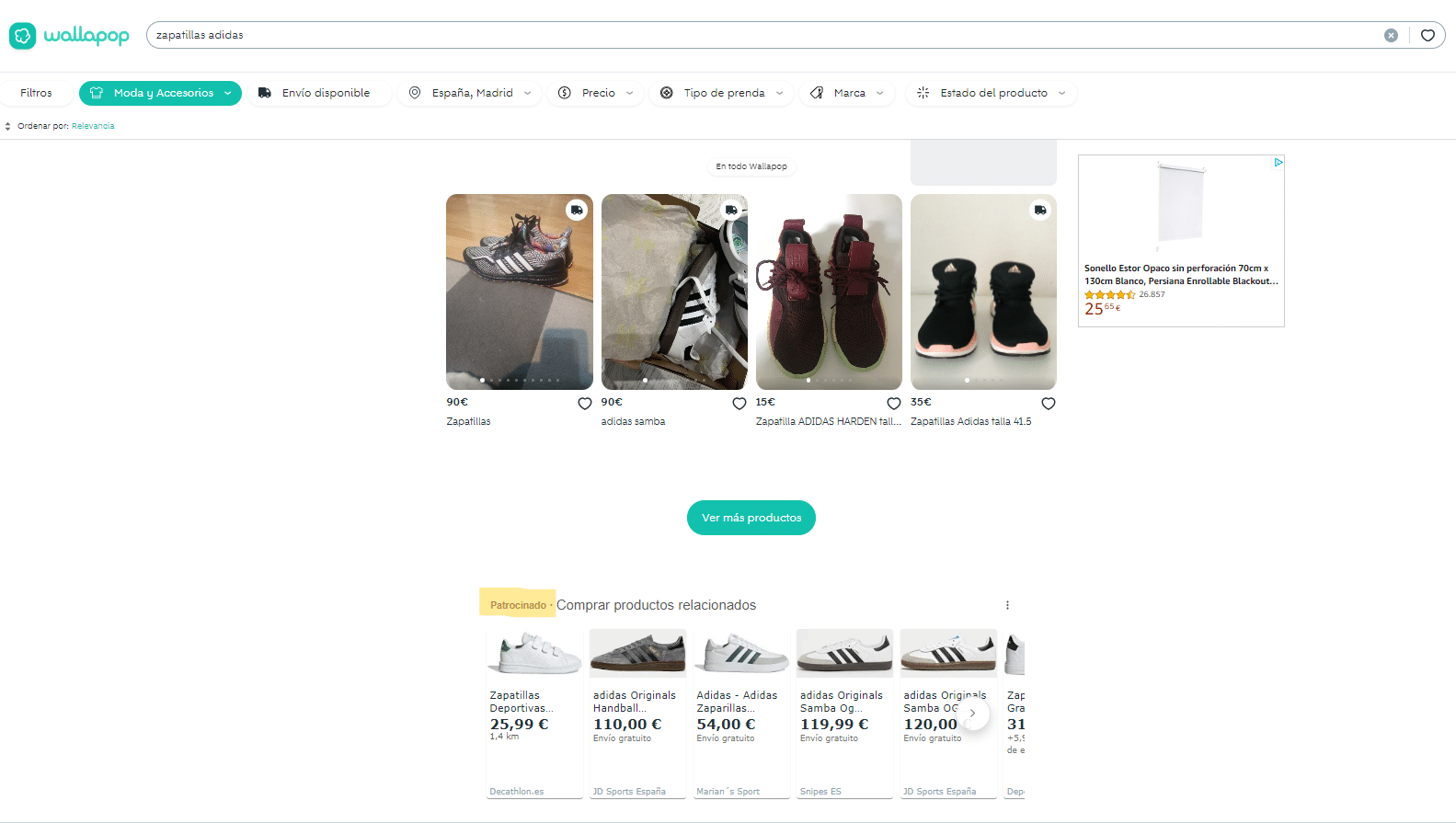Expand Moda y Accesorios category dropdown
The image size is (1456, 823).
(160, 93)
